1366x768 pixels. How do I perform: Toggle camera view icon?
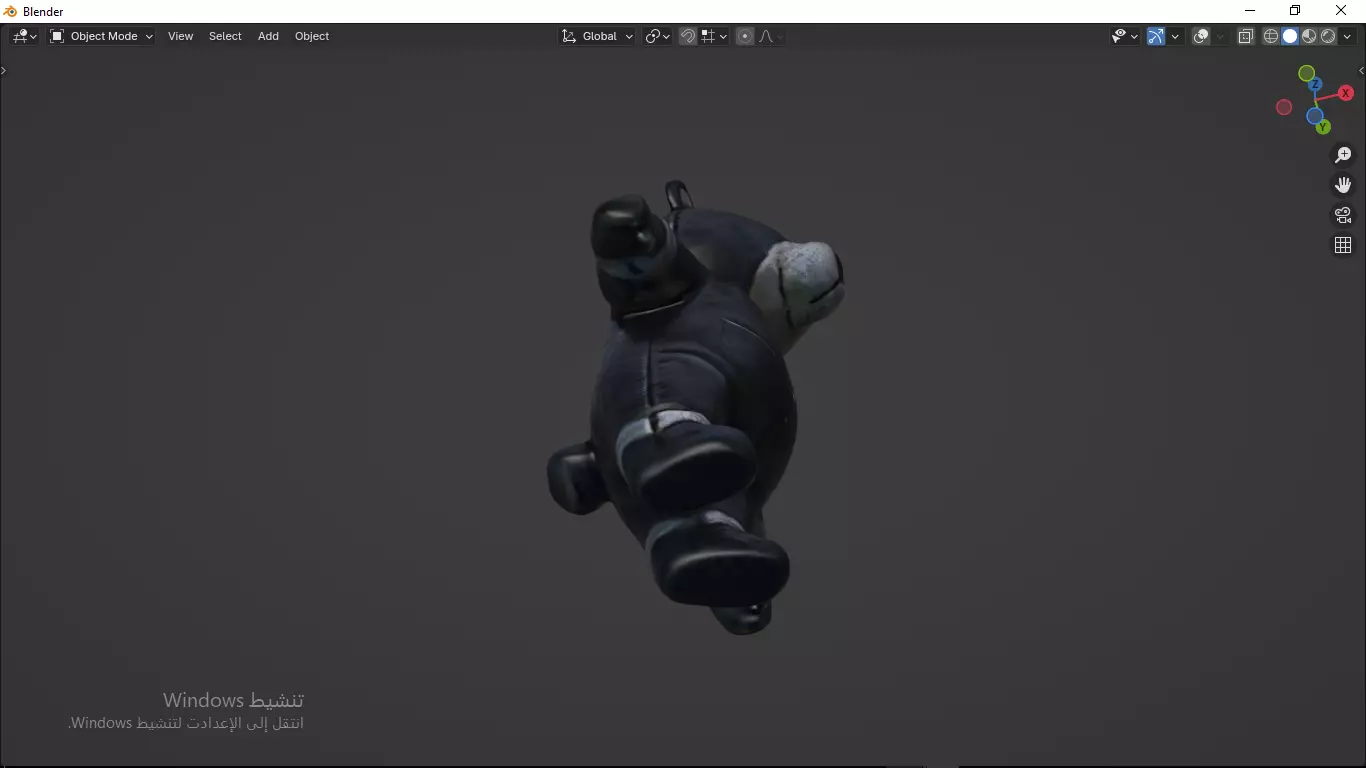pos(1343,215)
